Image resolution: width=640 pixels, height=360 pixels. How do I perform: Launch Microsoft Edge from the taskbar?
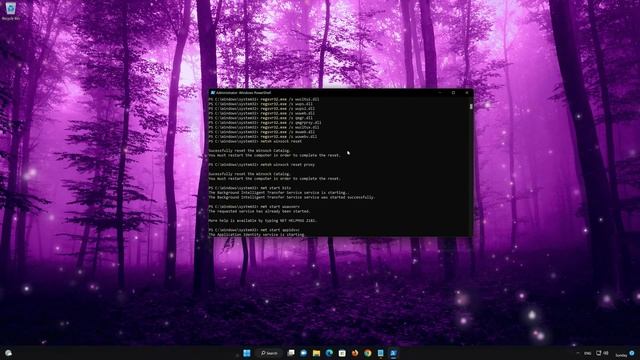pos(329,353)
